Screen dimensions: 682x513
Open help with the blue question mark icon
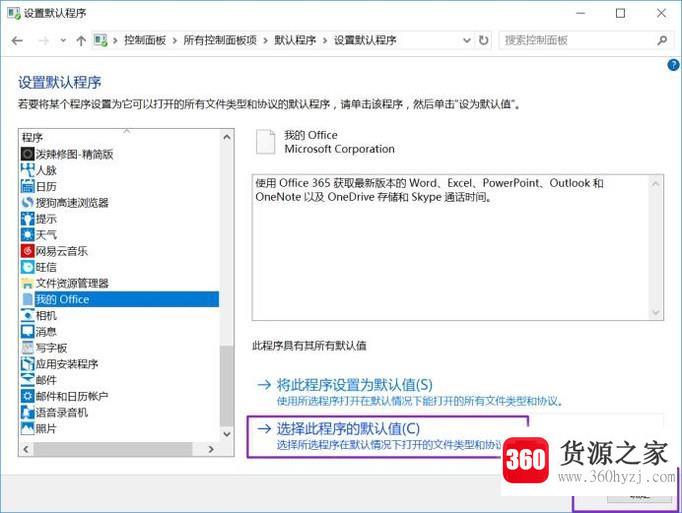[673, 65]
